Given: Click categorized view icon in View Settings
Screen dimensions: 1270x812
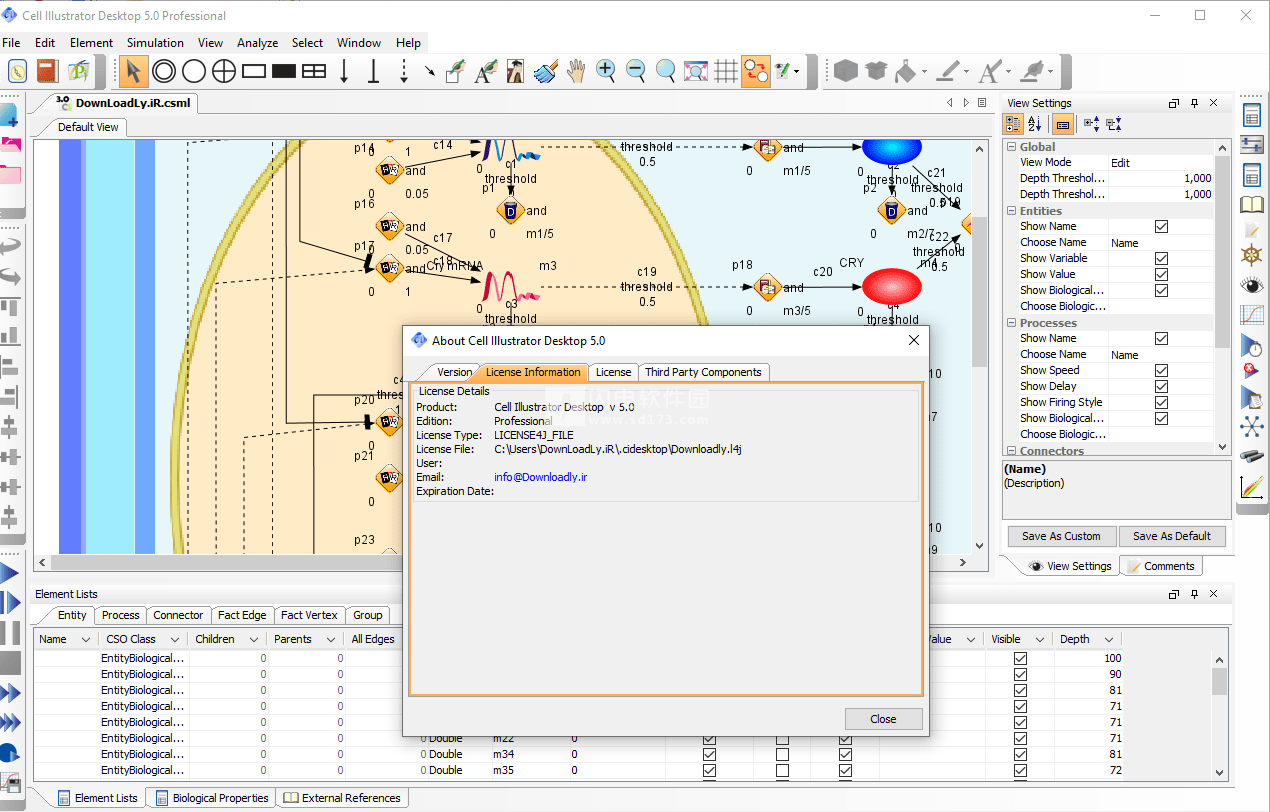Looking at the screenshot, I should [x=1014, y=124].
